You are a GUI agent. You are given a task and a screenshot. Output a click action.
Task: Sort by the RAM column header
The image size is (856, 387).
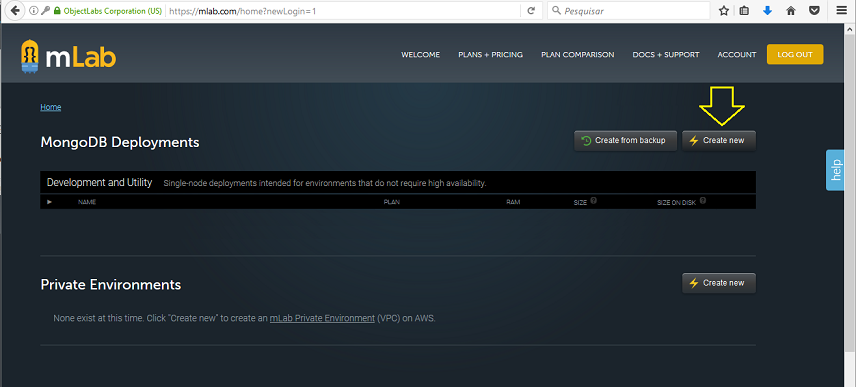pyautogui.click(x=513, y=202)
